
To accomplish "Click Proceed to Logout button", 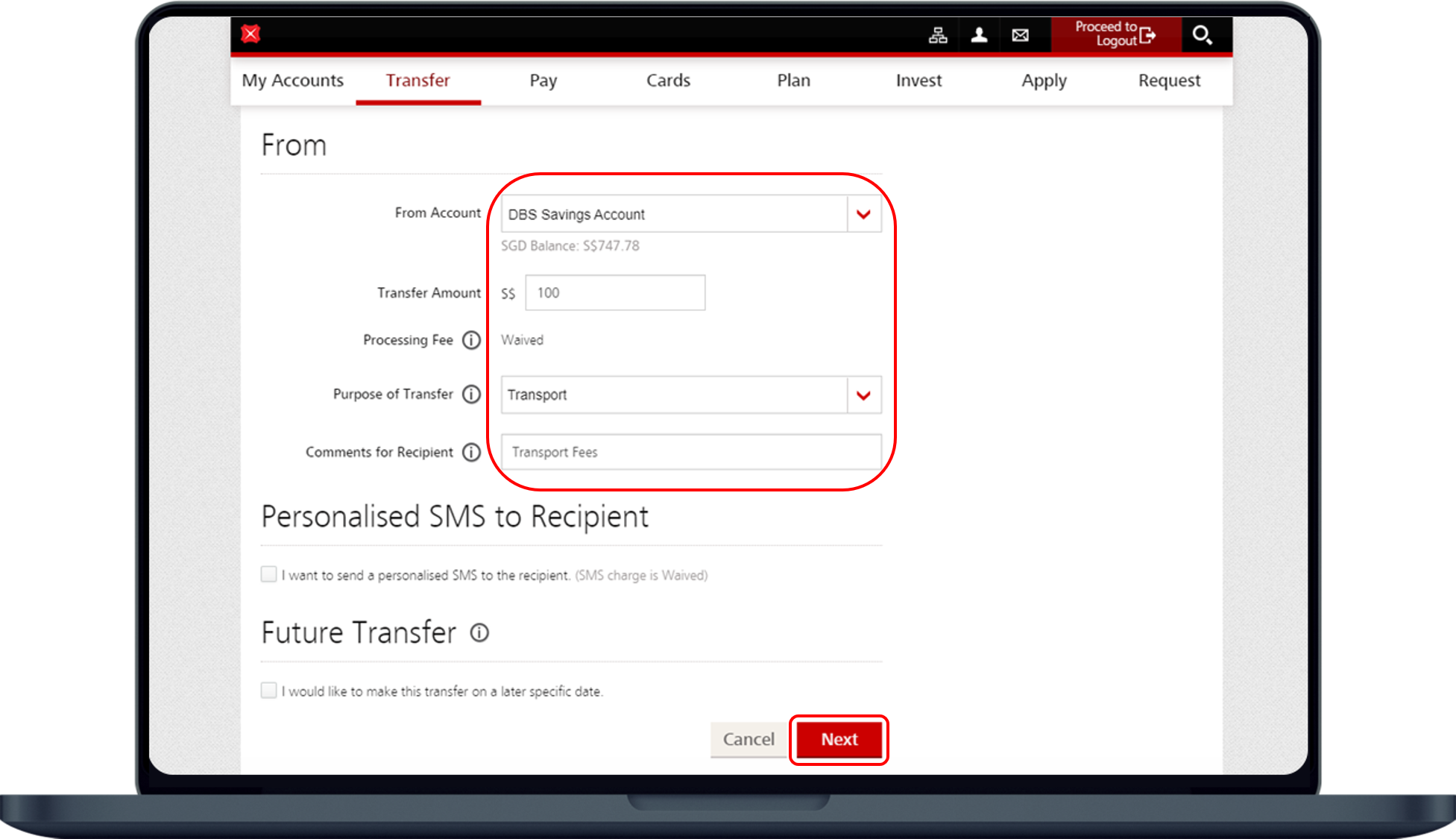I will point(1115,34).
